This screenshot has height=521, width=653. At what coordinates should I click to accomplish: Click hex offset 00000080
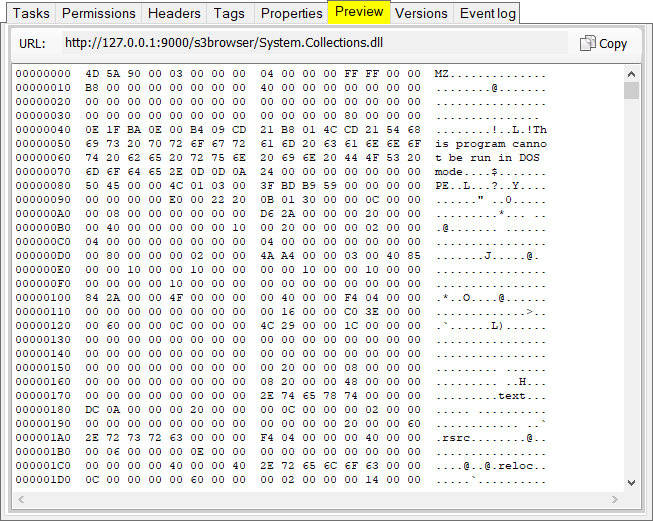(43, 186)
